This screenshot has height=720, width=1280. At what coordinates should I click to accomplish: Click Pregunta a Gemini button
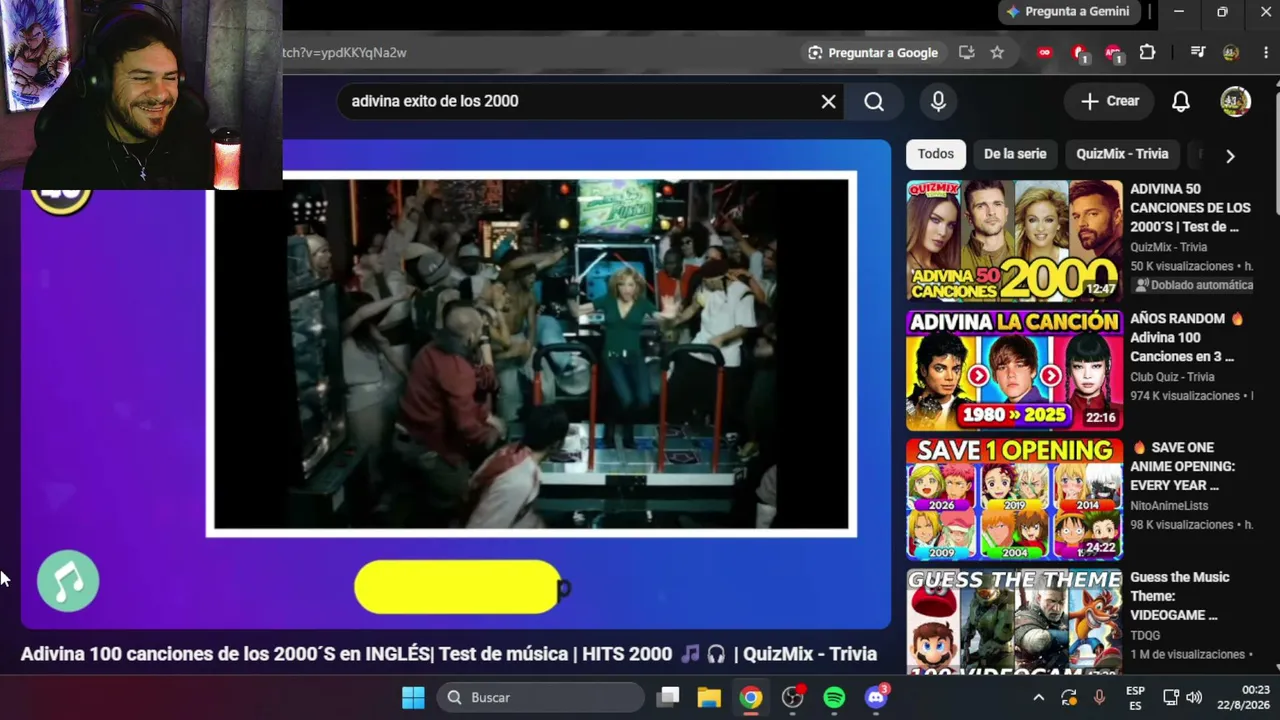pos(1068,12)
